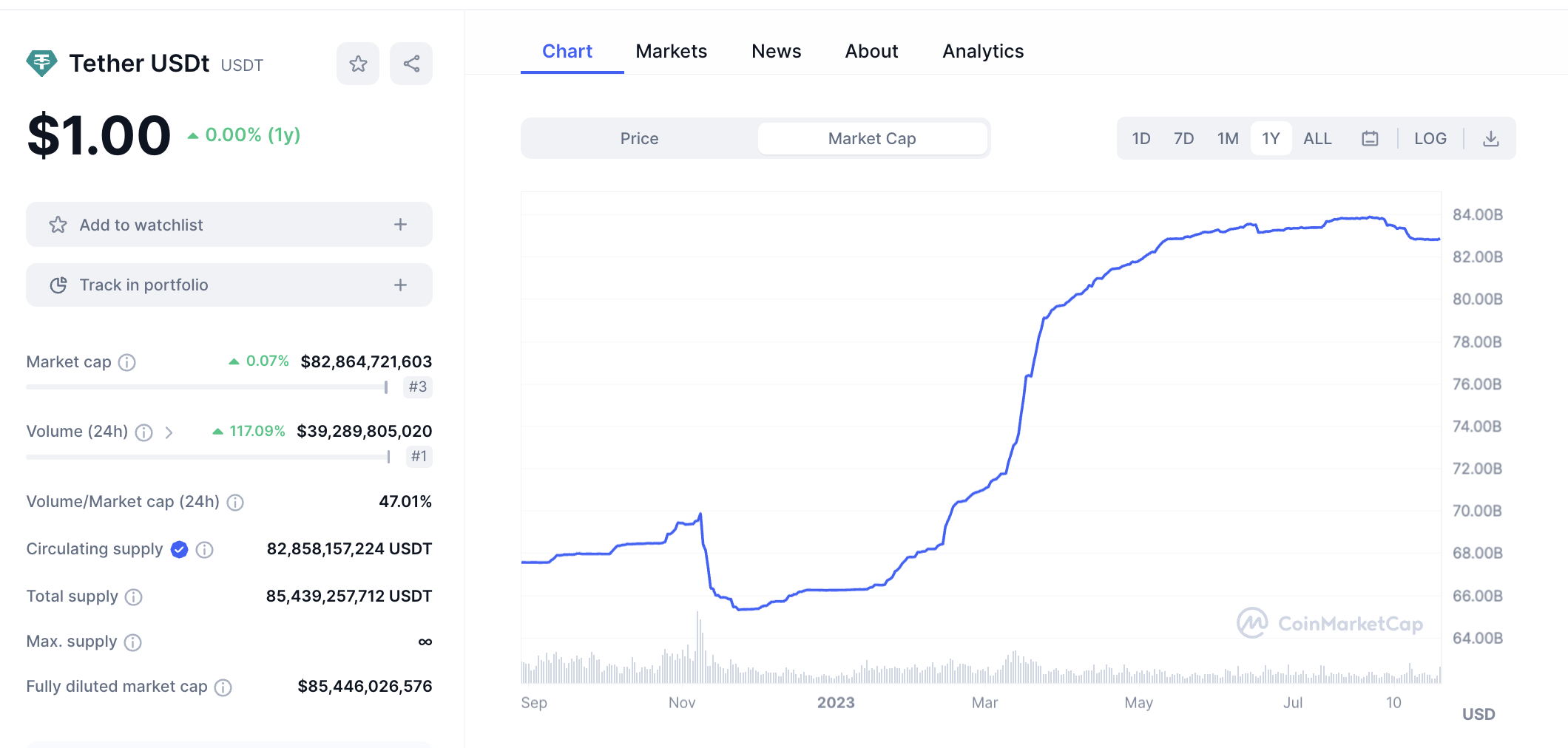Toggle LOG scale on chart

[1430, 138]
